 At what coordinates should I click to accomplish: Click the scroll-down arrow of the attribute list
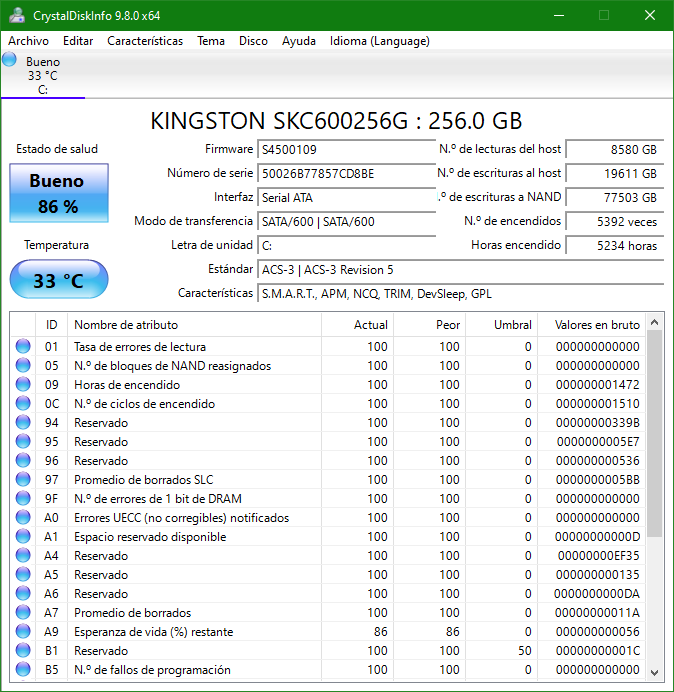[x=655, y=671]
